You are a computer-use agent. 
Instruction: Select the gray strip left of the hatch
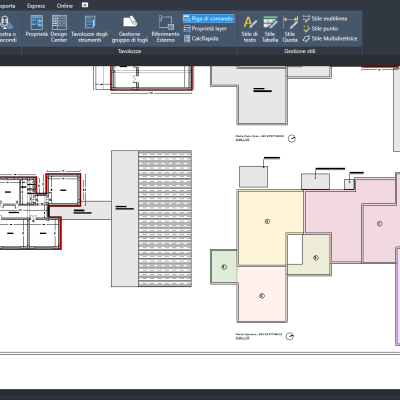[125, 219]
